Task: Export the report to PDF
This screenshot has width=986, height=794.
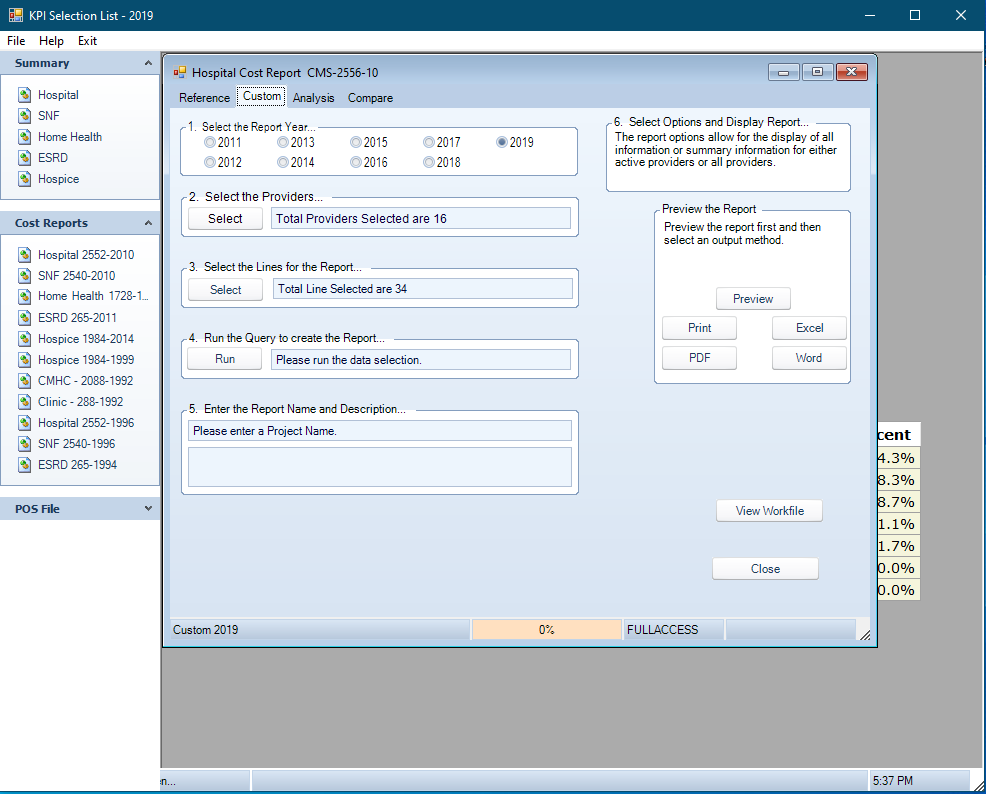Action: pyautogui.click(x=699, y=358)
